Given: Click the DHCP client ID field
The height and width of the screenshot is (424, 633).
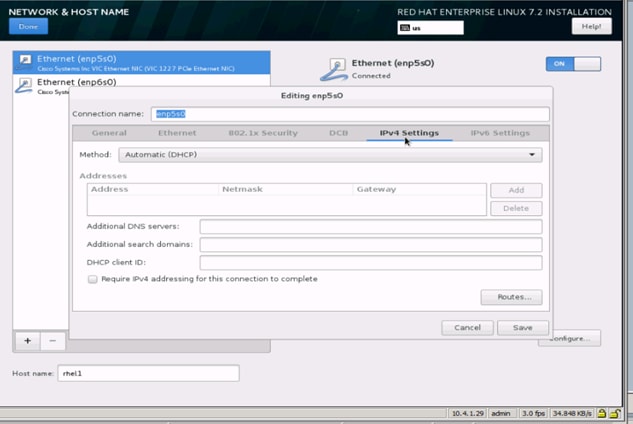Looking at the screenshot, I should click(371, 262).
